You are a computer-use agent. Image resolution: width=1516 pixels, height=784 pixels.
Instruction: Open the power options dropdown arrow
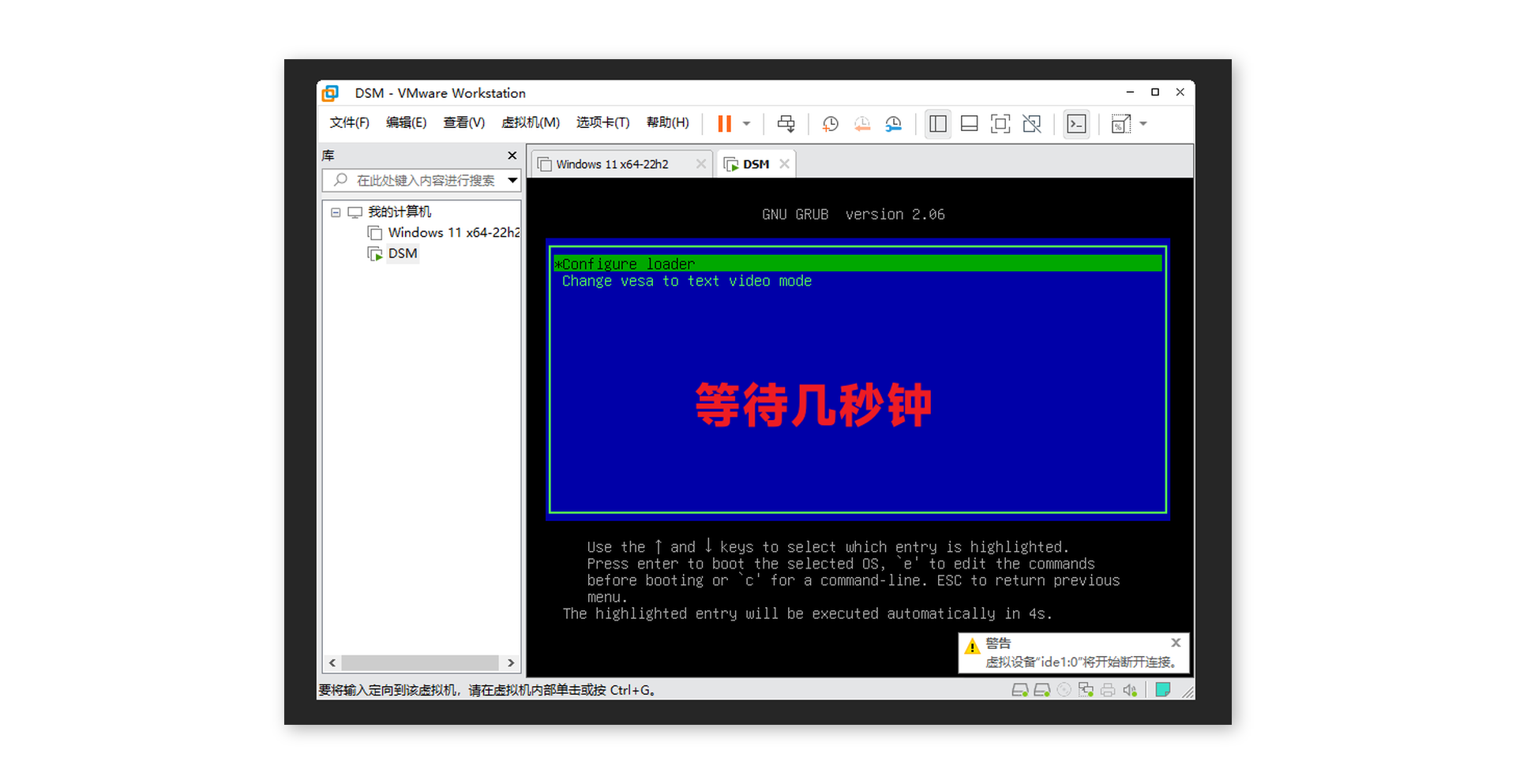pyautogui.click(x=747, y=124)
